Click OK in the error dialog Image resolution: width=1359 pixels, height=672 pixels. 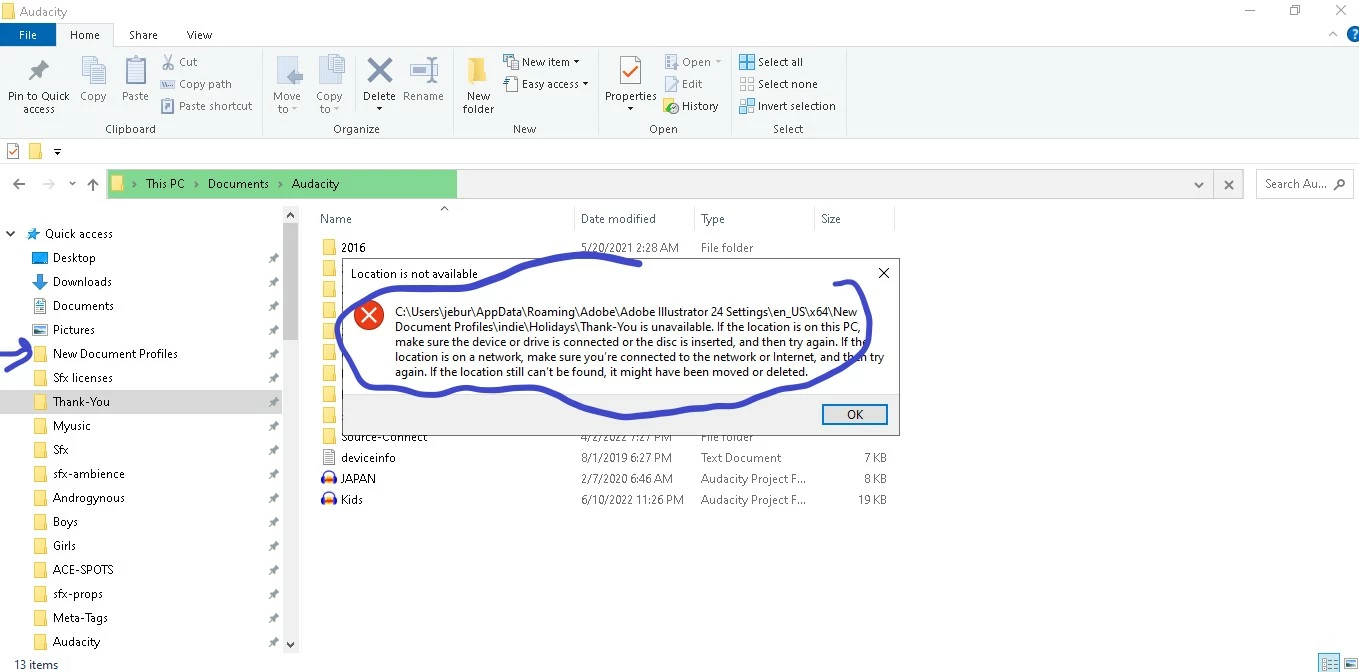pos(854,414)
